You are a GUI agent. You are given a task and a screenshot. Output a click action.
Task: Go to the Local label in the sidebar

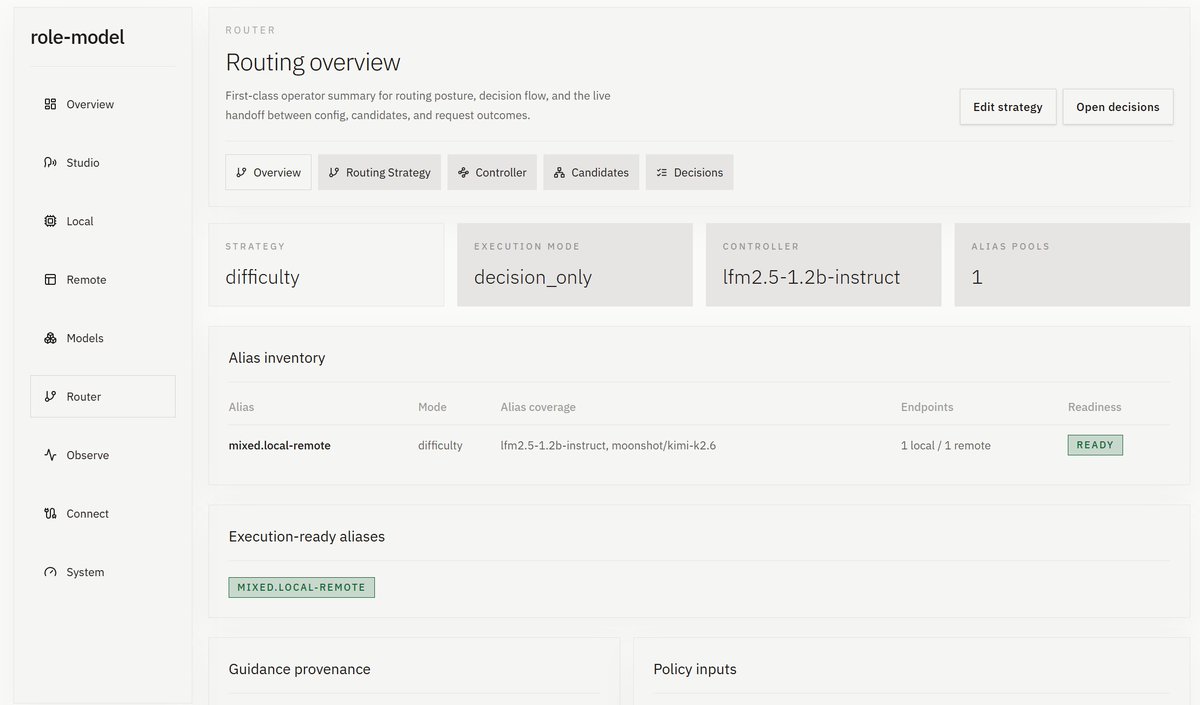pos(80,221)
